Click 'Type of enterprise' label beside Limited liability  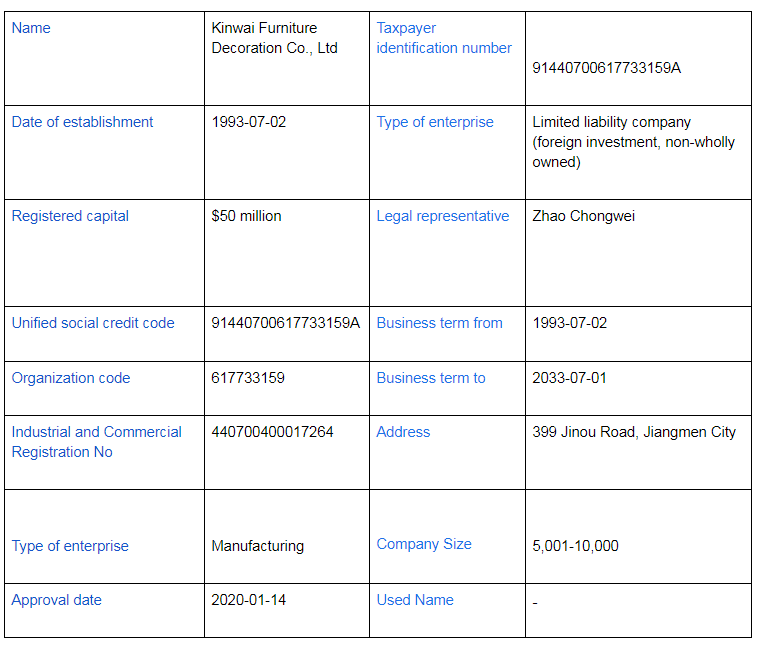click(x=435, y=122)
